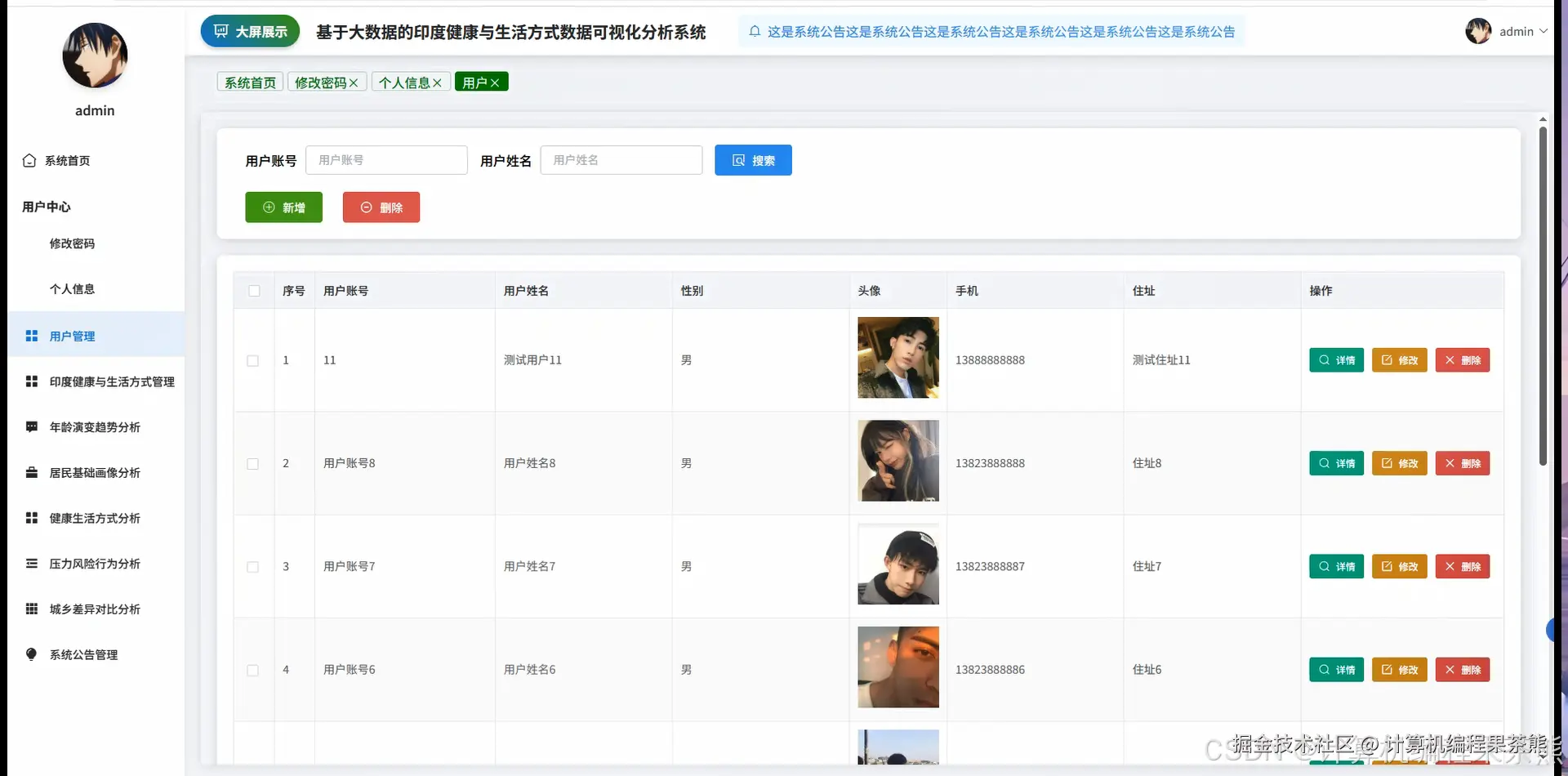Click 详情 for user 用户姓名8
The height and width of the screenshot is (776, 1568).
tap(1336, 463)
